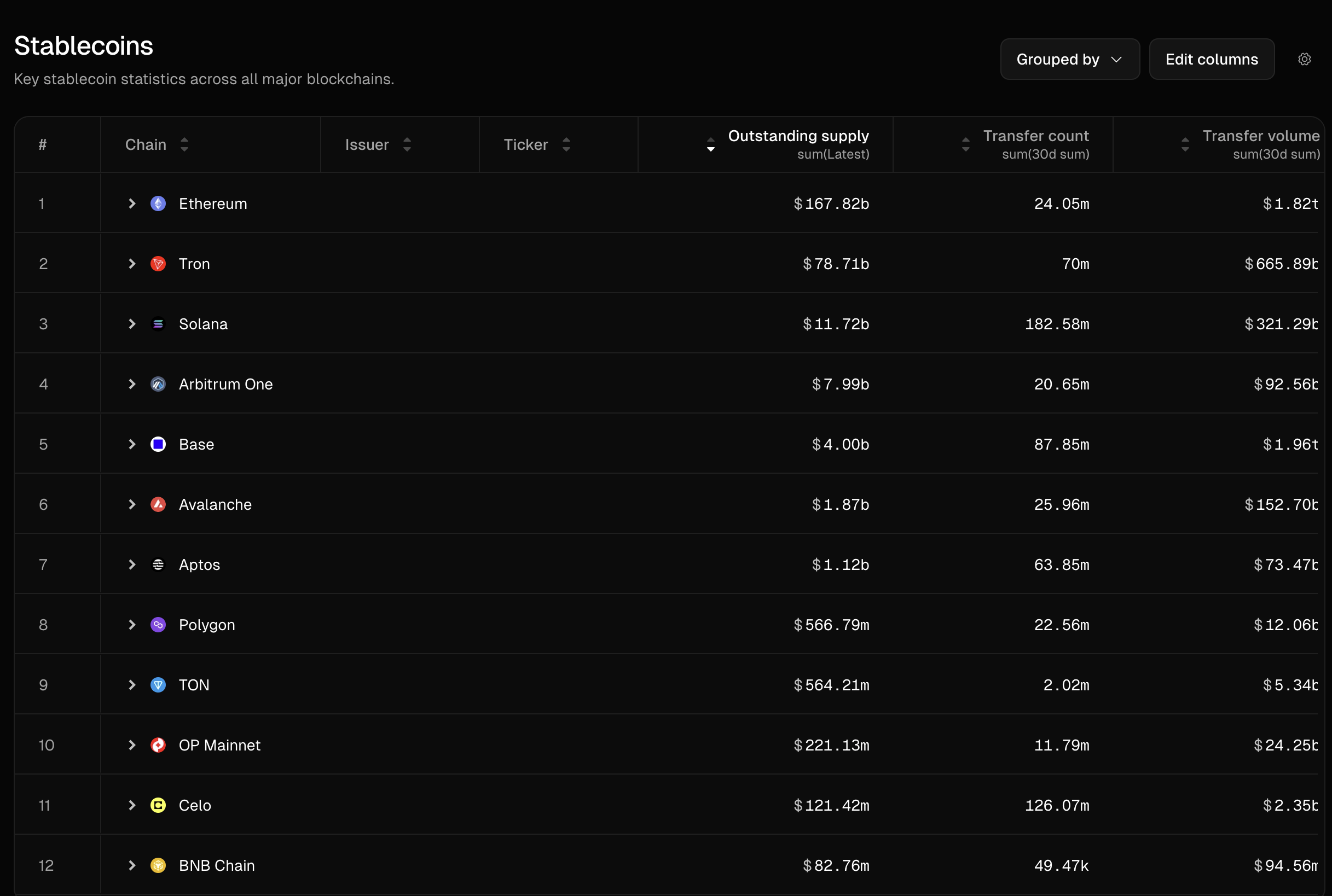This screenshot has width=1332, height=896.
Task: Sort by Transfer volume arrows
Action: pos(1185,144)
